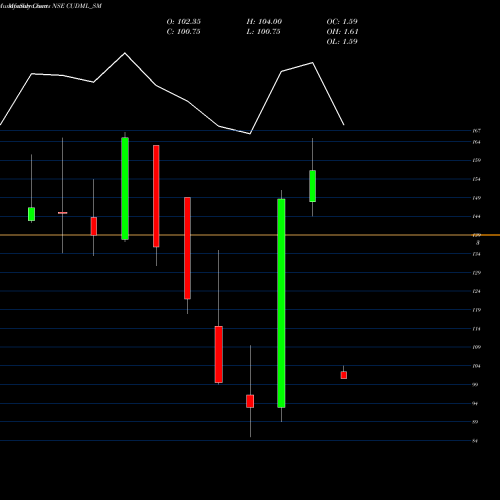Click the last small red candle near 104
500x500 pixels.
tap(344, 375)
